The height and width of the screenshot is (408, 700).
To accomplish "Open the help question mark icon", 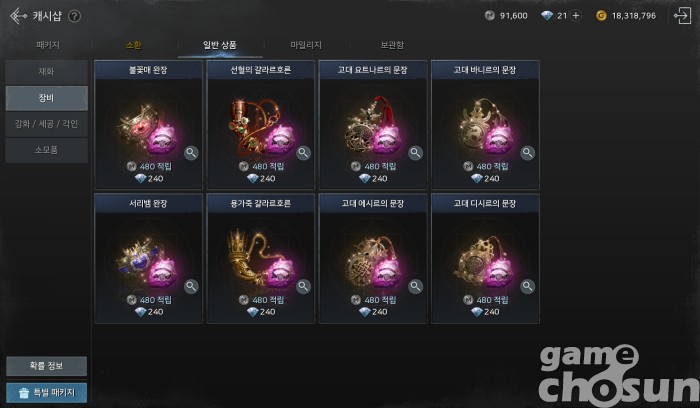I will 75,17.
